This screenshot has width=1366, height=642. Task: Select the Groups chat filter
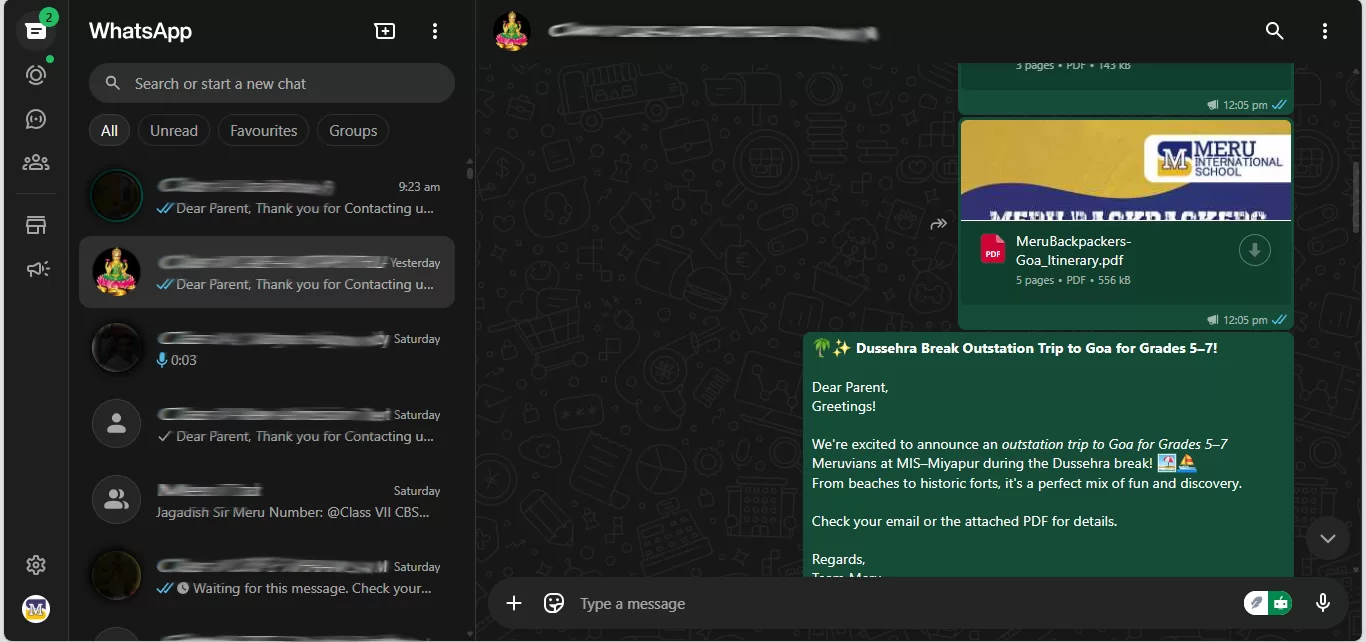coord(353,131)
